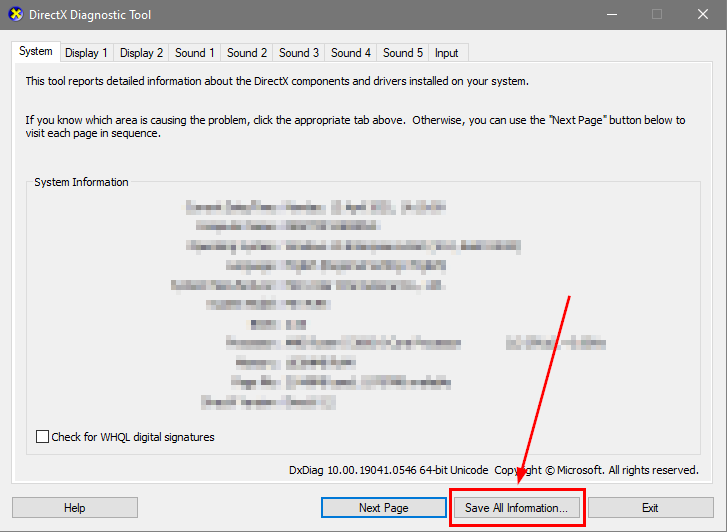This screenshot has height=532, width=727.
Task: Minimize the DirectX Diagnostic Tool window
Action: click(609, 15)
